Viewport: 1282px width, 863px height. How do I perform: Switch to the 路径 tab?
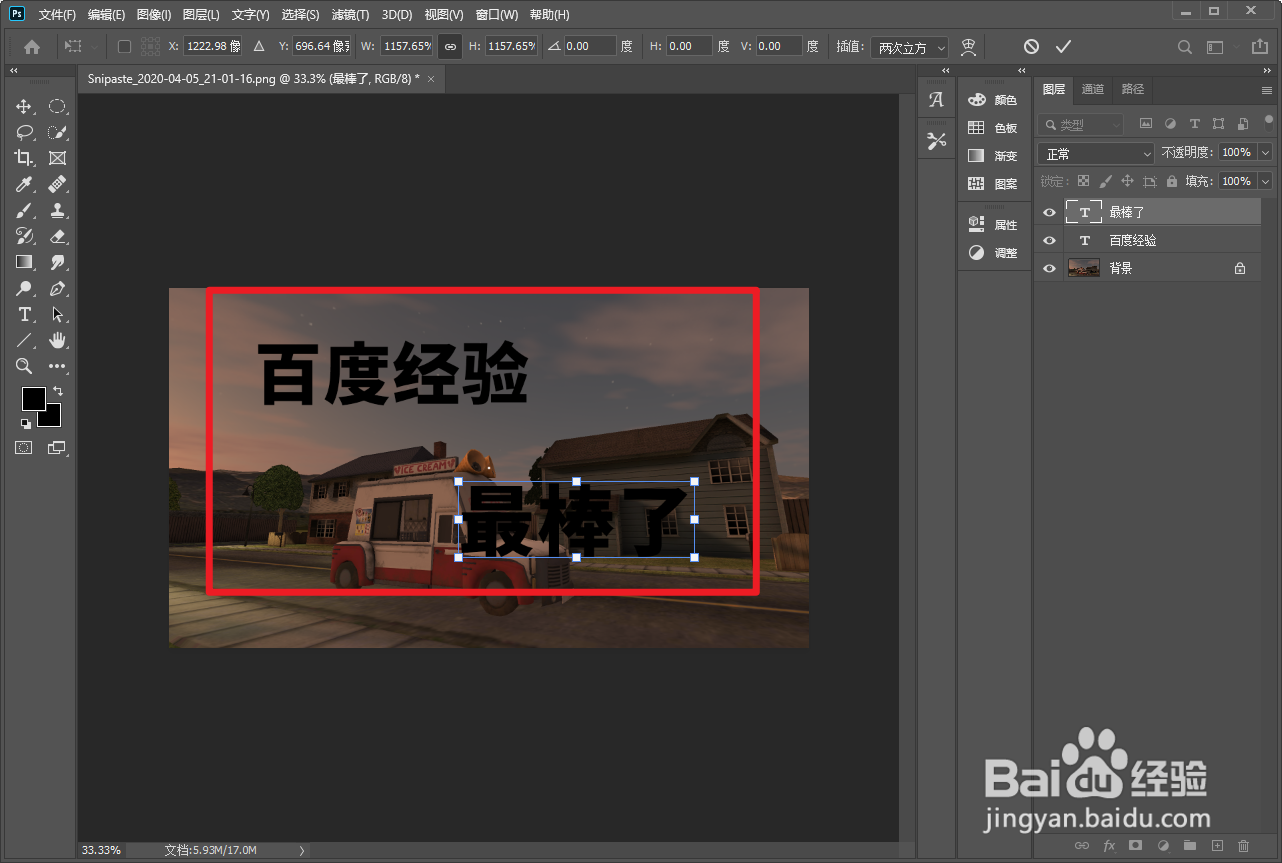(x=1132, y=89)
